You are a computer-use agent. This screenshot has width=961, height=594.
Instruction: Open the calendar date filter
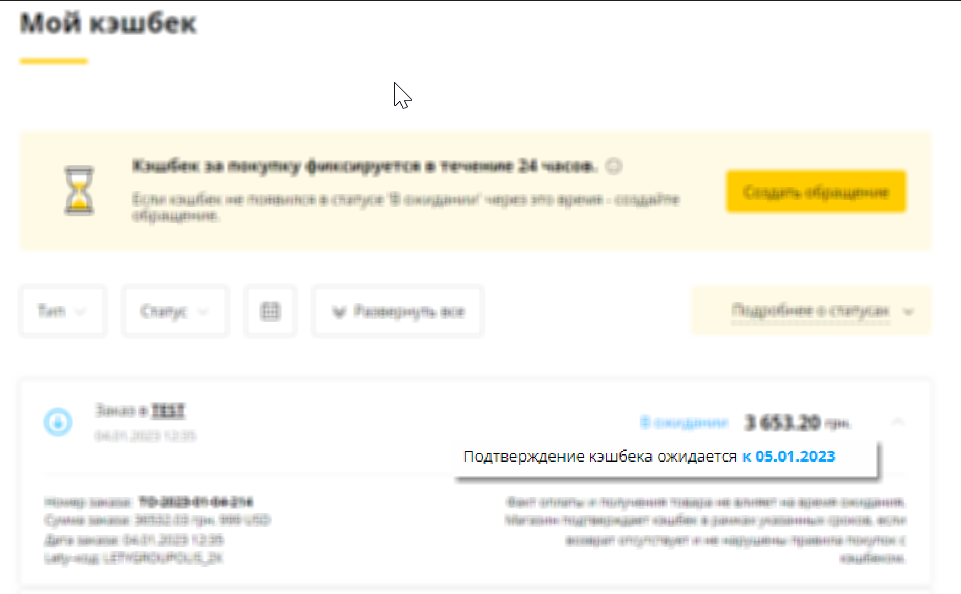(270, 311)
